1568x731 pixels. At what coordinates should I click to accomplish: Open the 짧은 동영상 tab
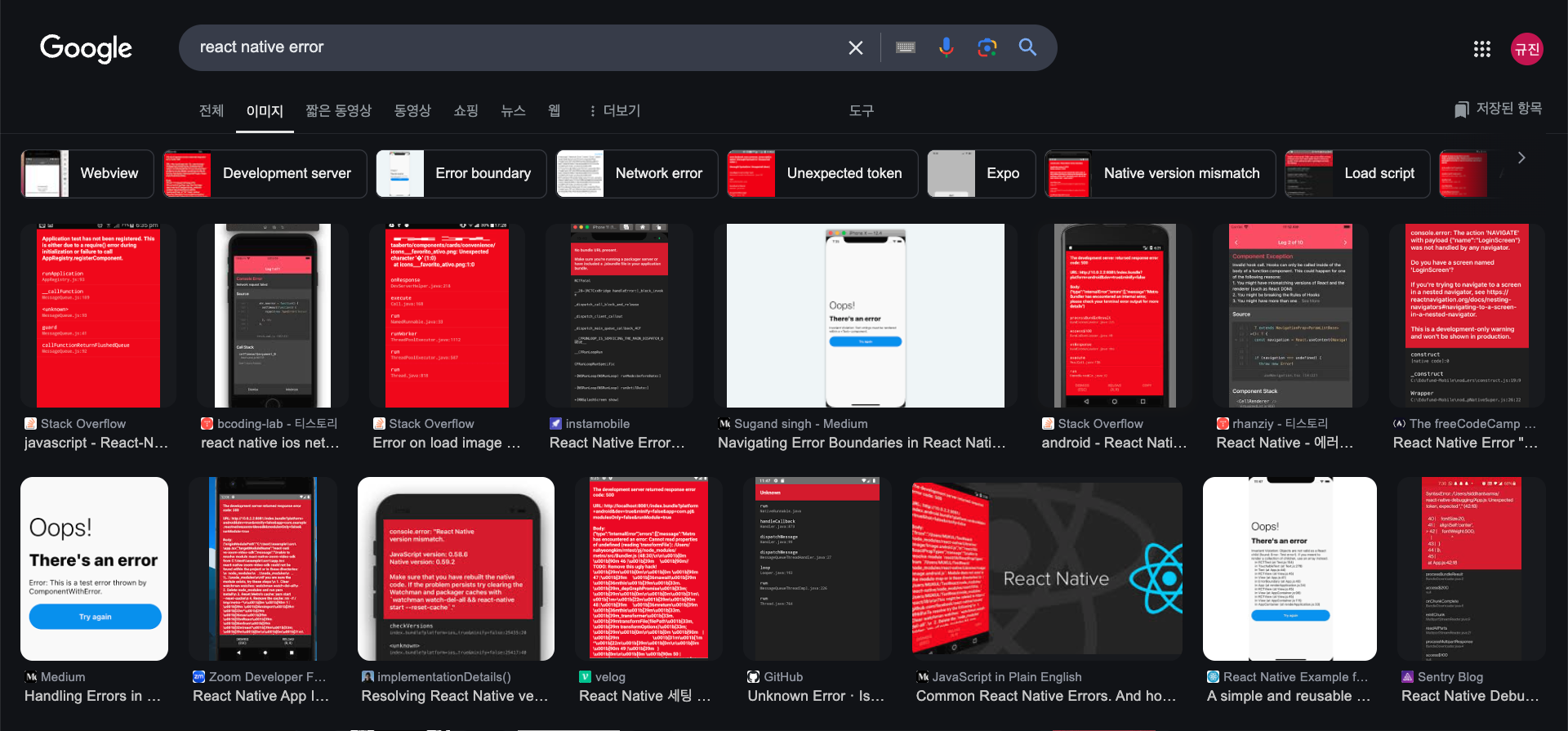[338, 110]
